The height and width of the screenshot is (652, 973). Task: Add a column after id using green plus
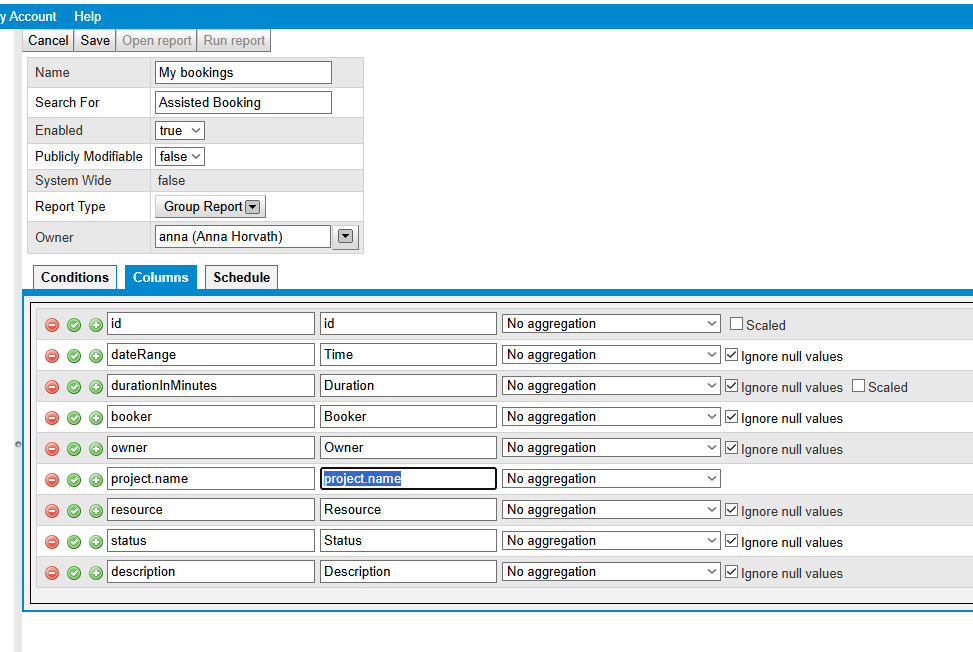pos(96,325)
